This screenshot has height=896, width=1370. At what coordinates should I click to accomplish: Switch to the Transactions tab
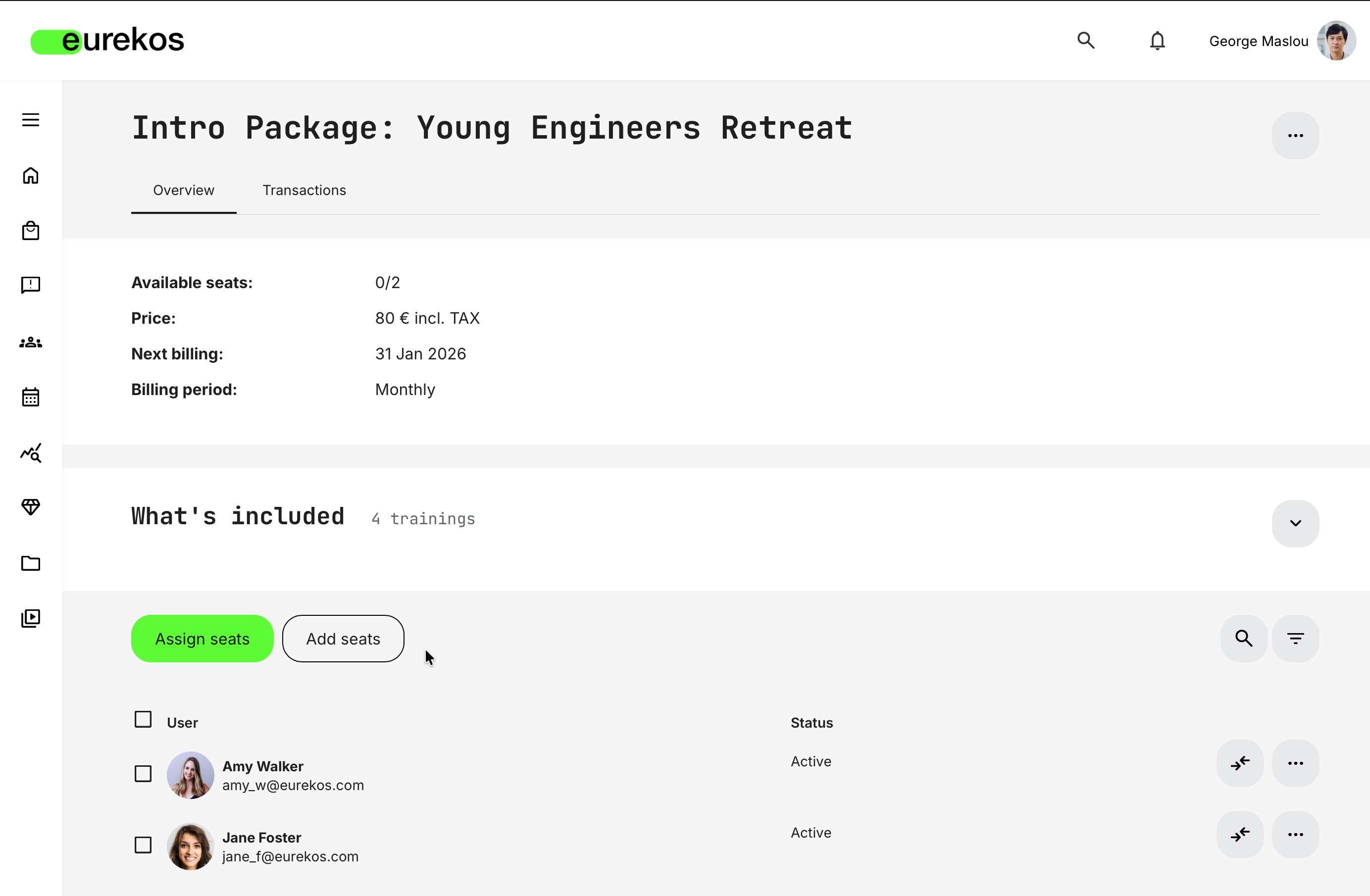point(304,190)
